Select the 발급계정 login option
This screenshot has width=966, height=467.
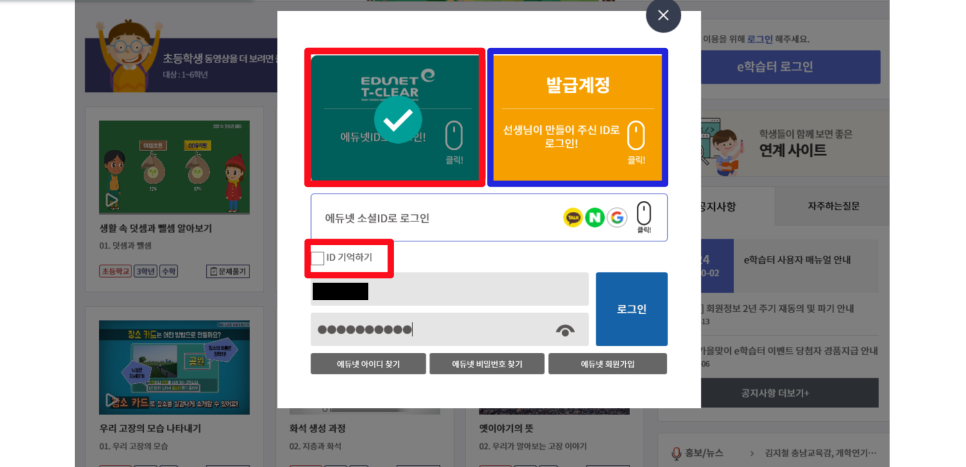coord(577,118)
